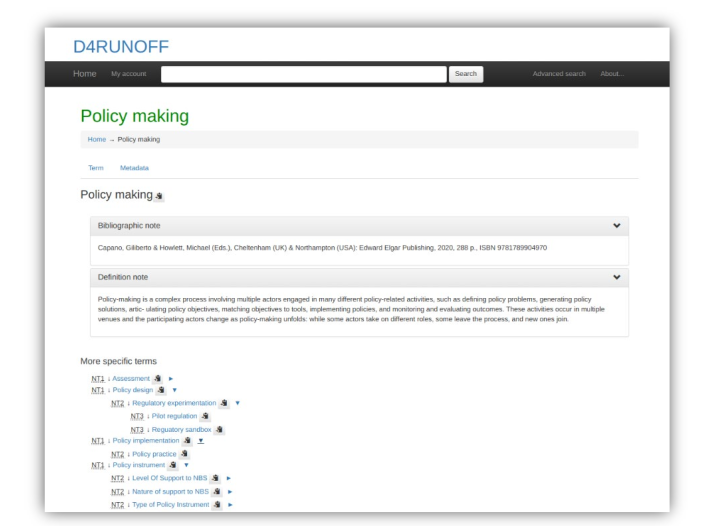Expand the Assessment term subtree
Screen dimensions: 702x526
(171, 379)
